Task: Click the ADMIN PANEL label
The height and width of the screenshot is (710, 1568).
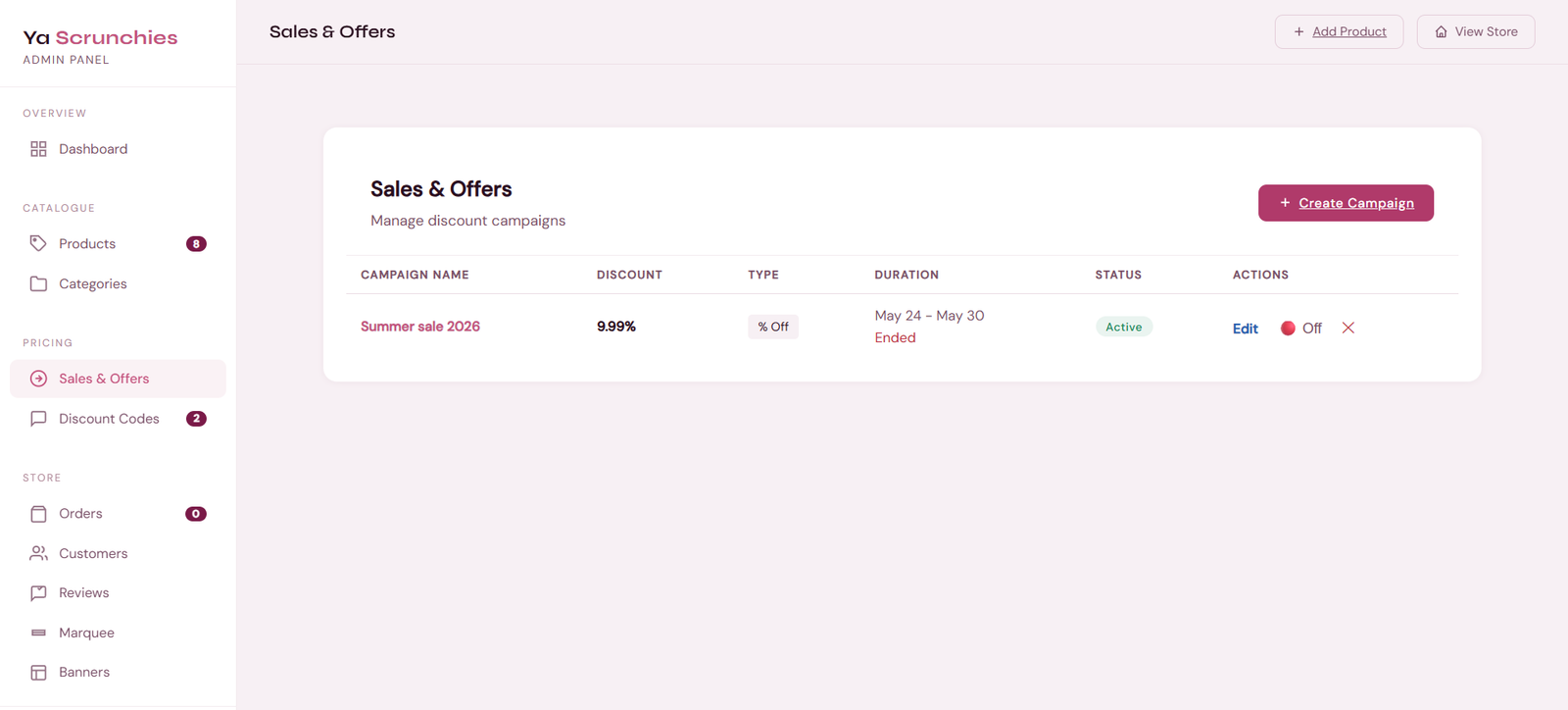Action: point(66,60)
